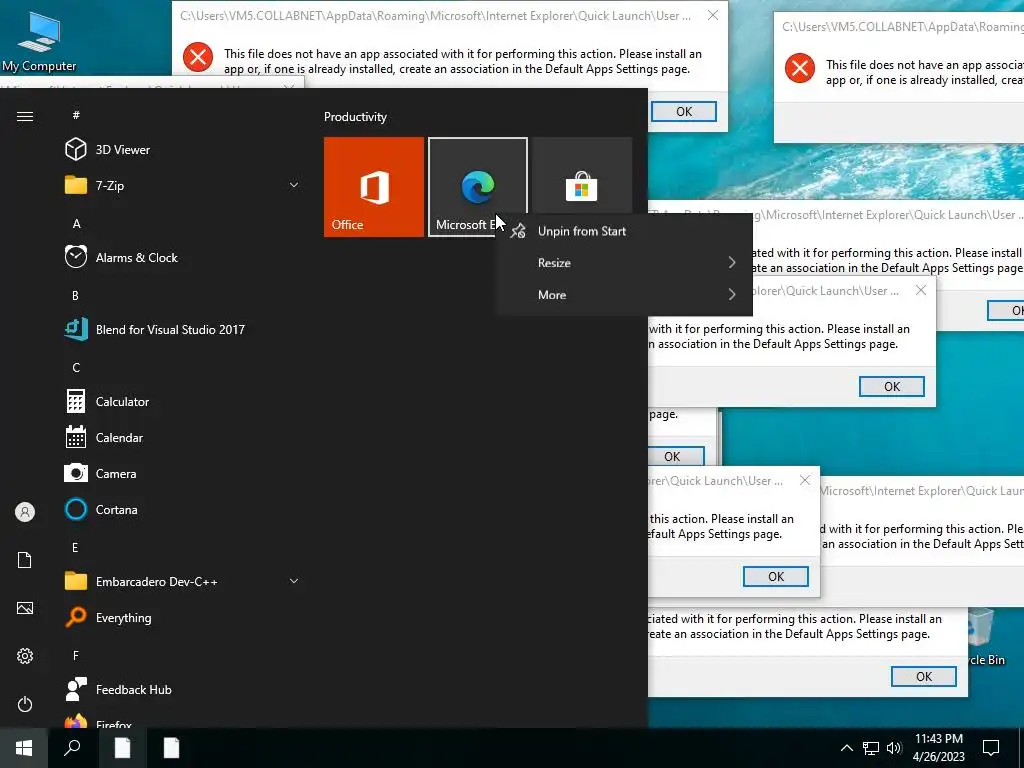Screen dimensions: 1024x768
Task: Click OK in the topmost error dialog
Action: tap(684, 112)
